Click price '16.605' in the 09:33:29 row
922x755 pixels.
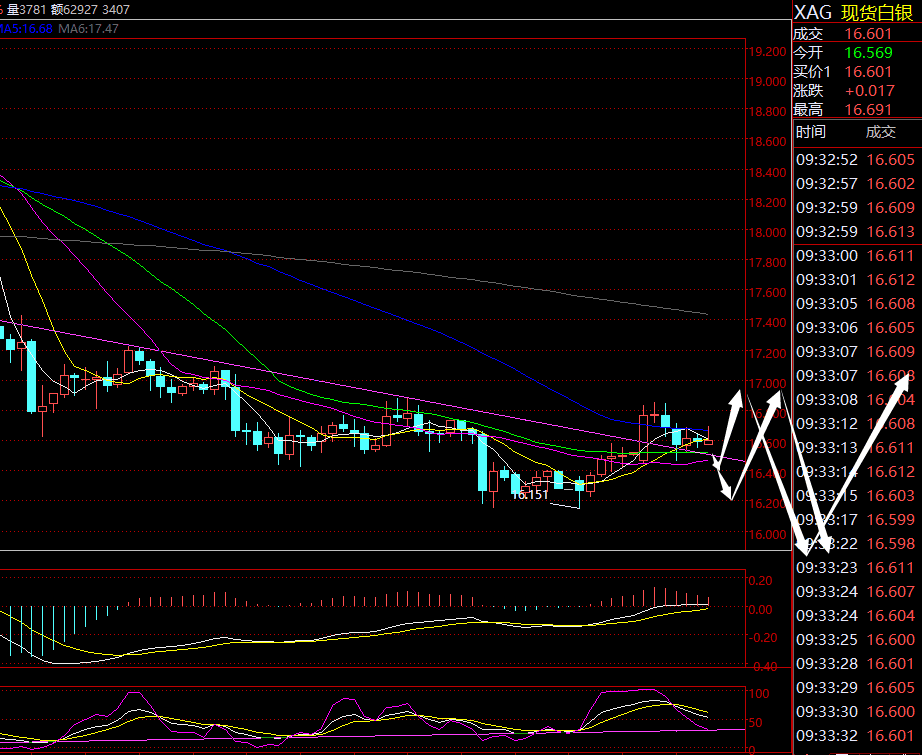coord(891,687)
